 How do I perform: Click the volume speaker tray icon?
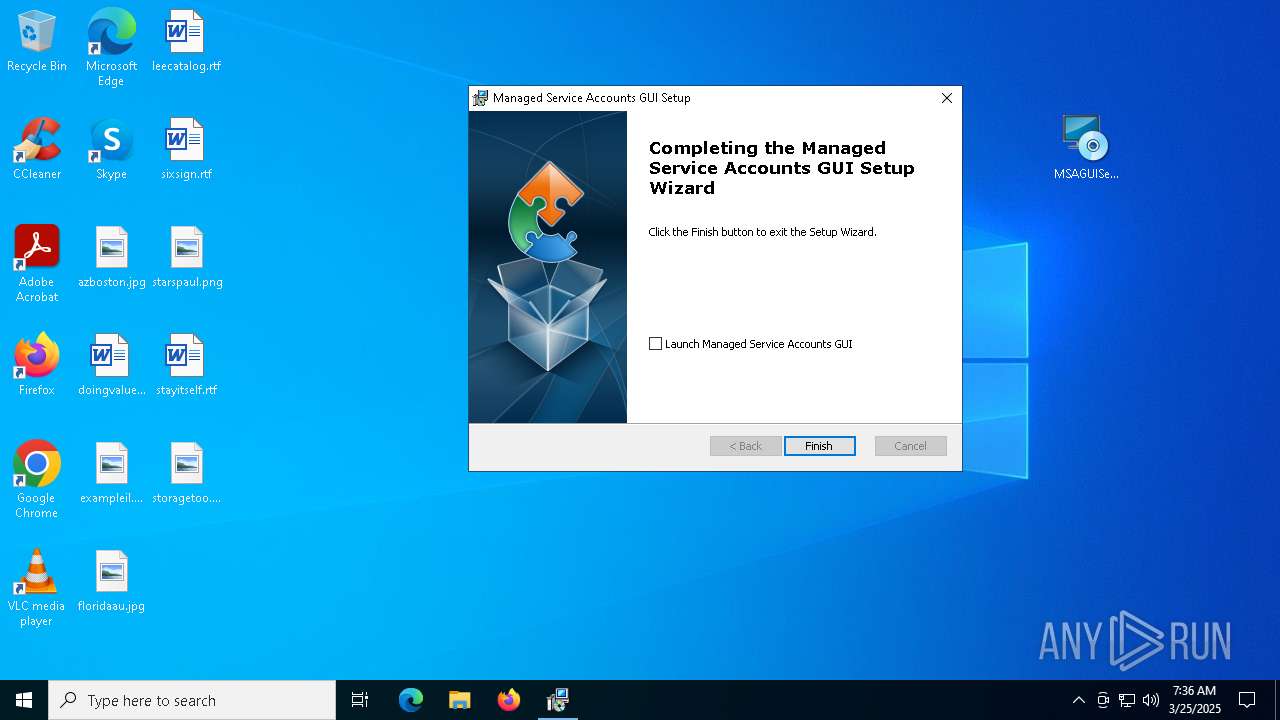1151,700
